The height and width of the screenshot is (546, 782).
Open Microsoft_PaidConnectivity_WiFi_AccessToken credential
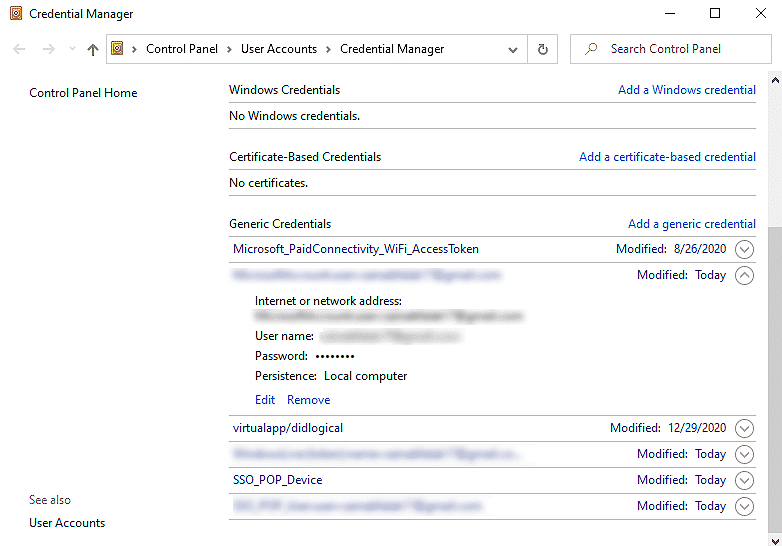[356, 249]
